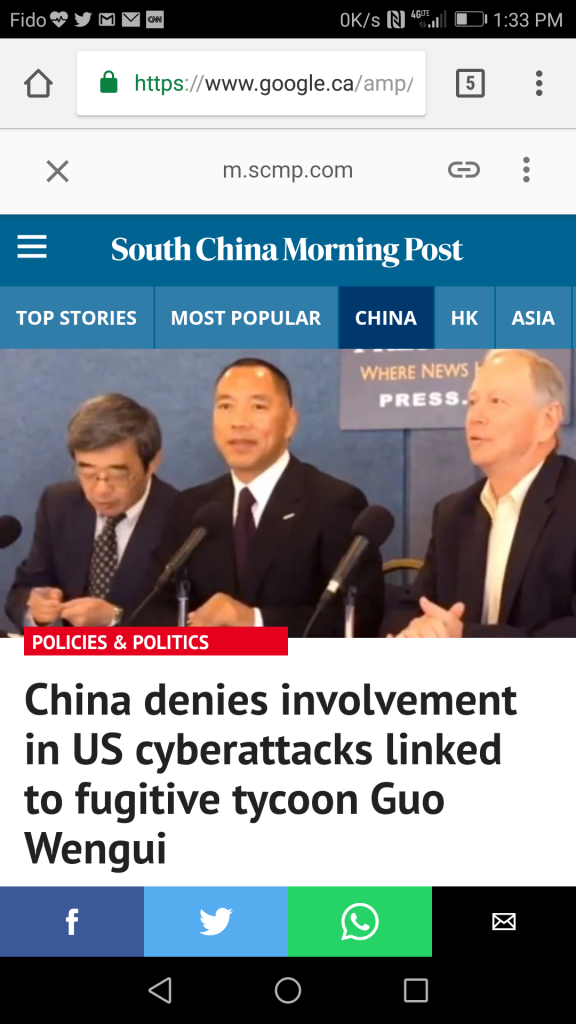
Task: Go to South China Morning Post homepage logo
Action: [x=287, y=250]
